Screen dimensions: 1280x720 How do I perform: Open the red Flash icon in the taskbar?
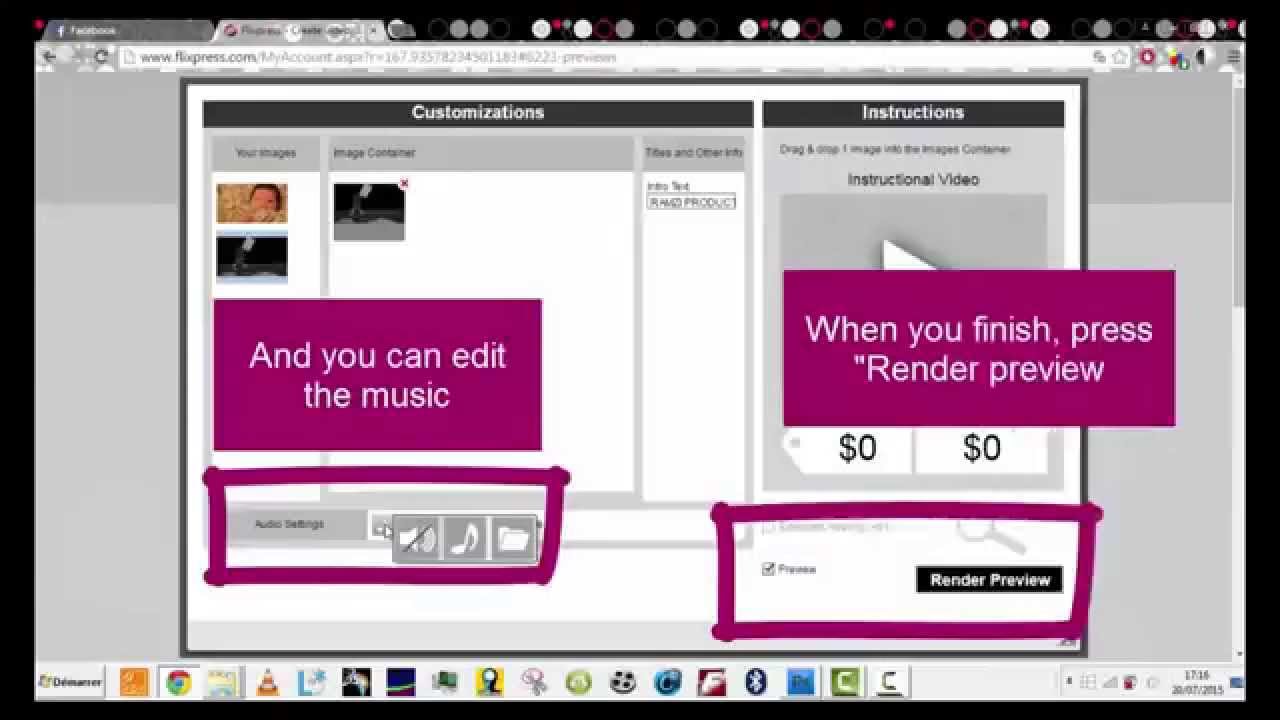[x=711, y=682]
